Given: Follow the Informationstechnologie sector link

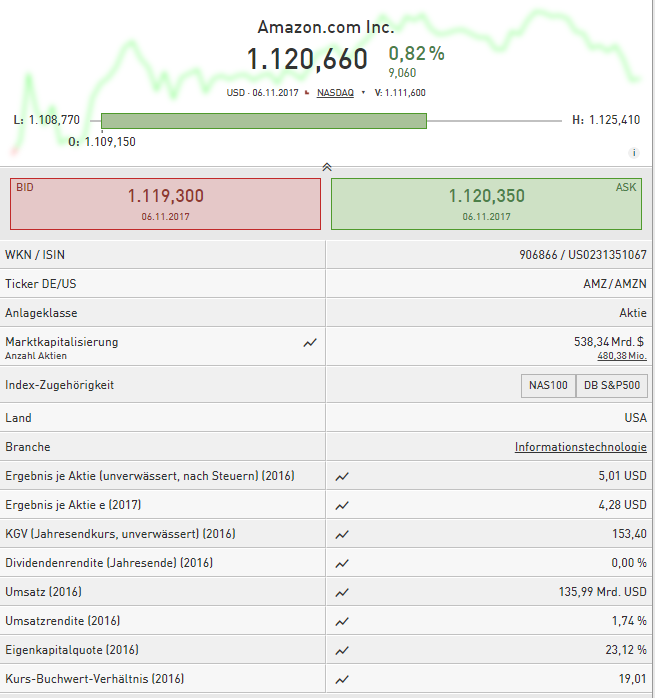Looking at the screenshot, I should [581, 446].
